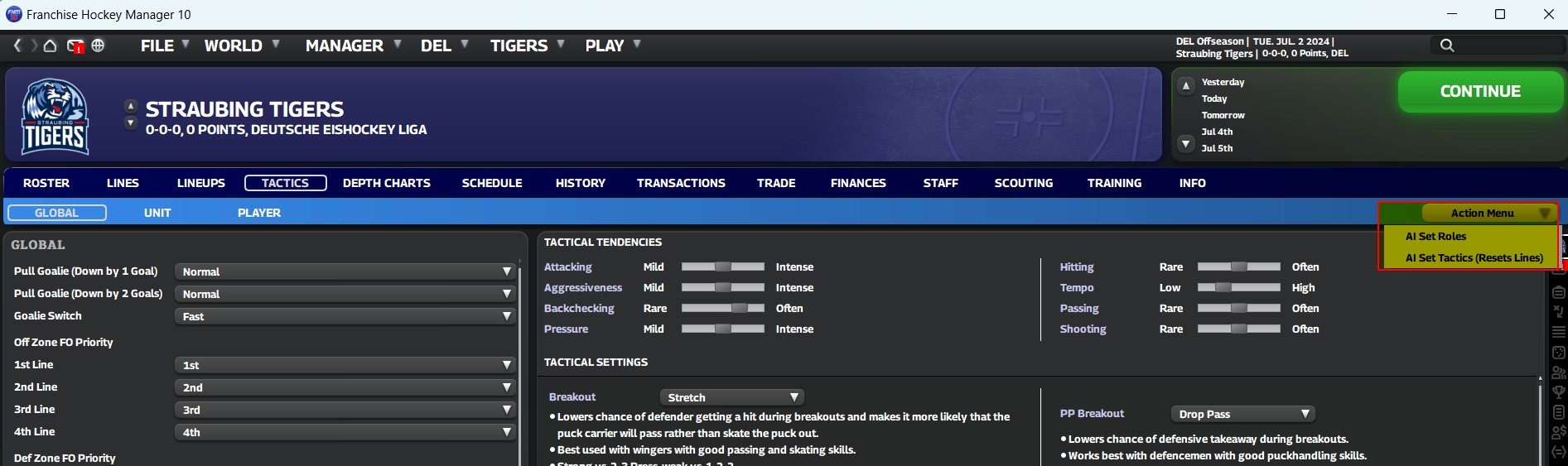The height and width of the screenshot is (466, 1568).
Task: Click the search magnifier icon
Action: [1447, 46]
